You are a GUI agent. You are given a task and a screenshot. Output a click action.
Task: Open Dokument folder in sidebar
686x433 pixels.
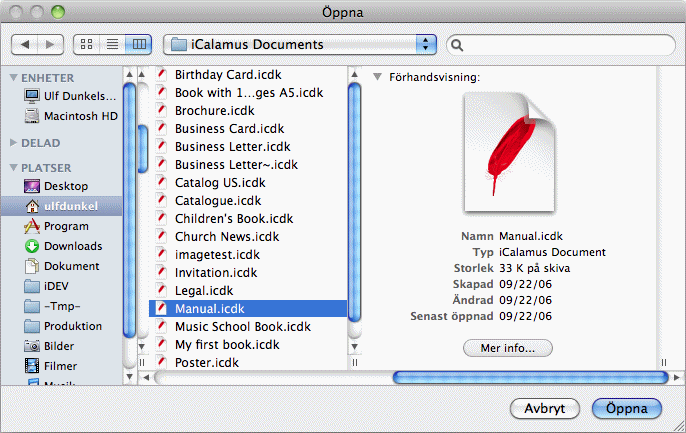click(x=61, y=266)
